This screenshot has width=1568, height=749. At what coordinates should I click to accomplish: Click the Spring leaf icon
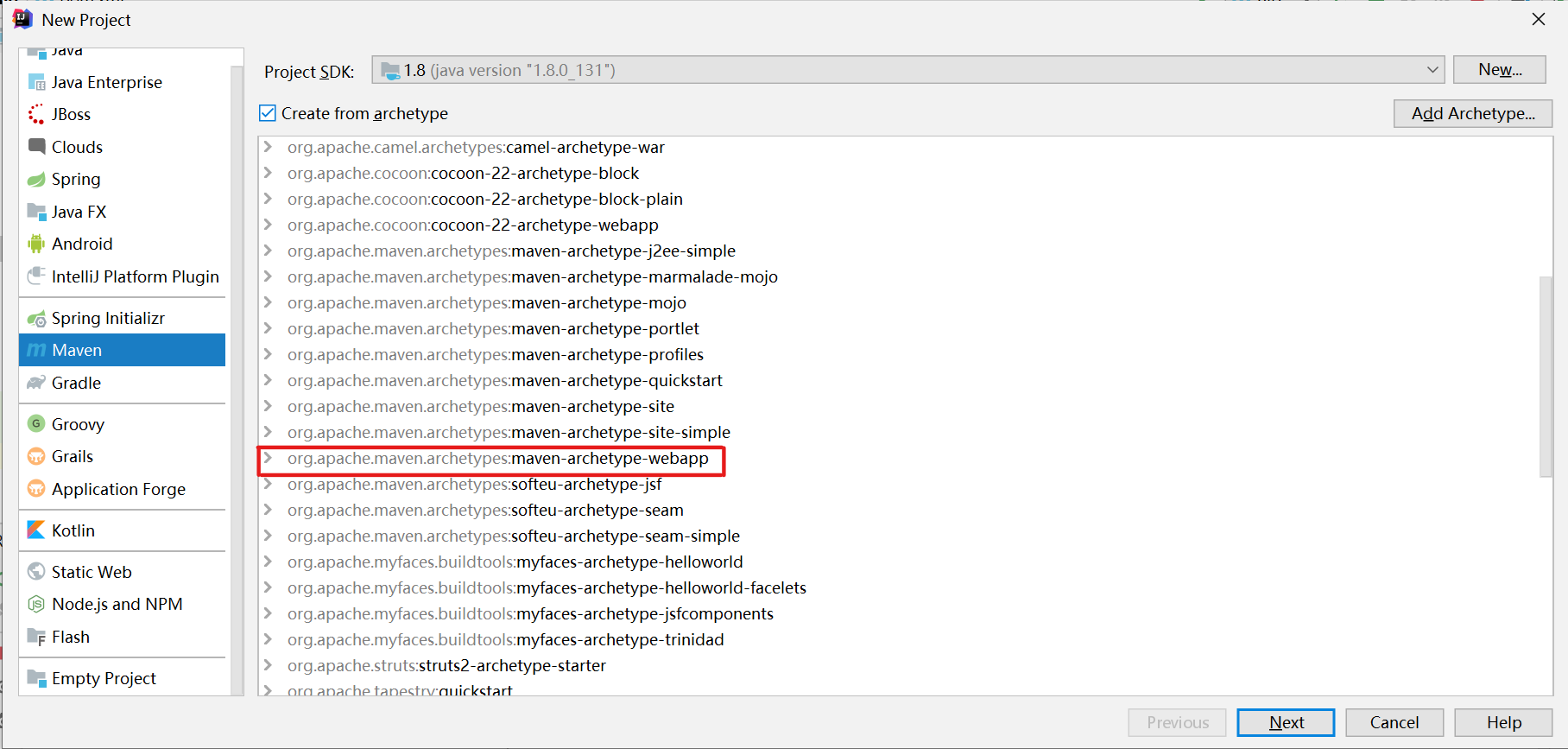(x=36, y=180)
